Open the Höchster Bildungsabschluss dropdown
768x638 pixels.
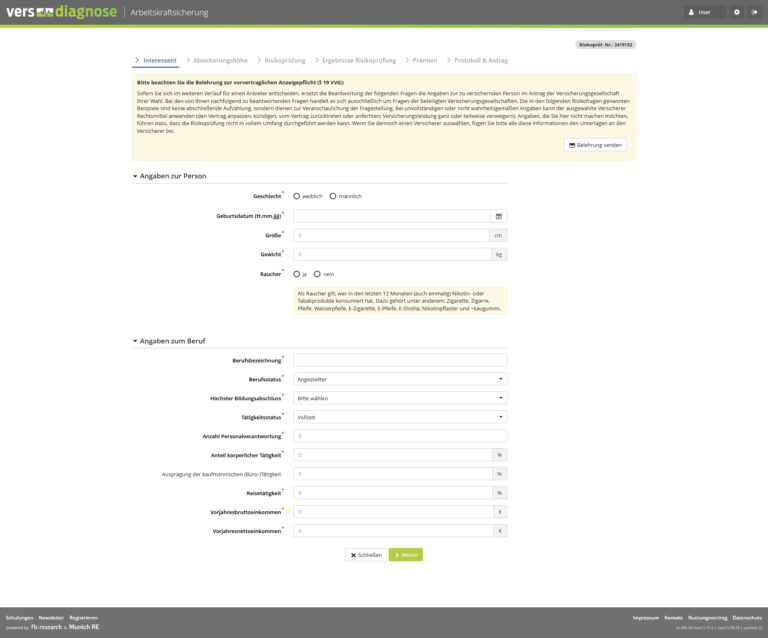tap(399, 398)
